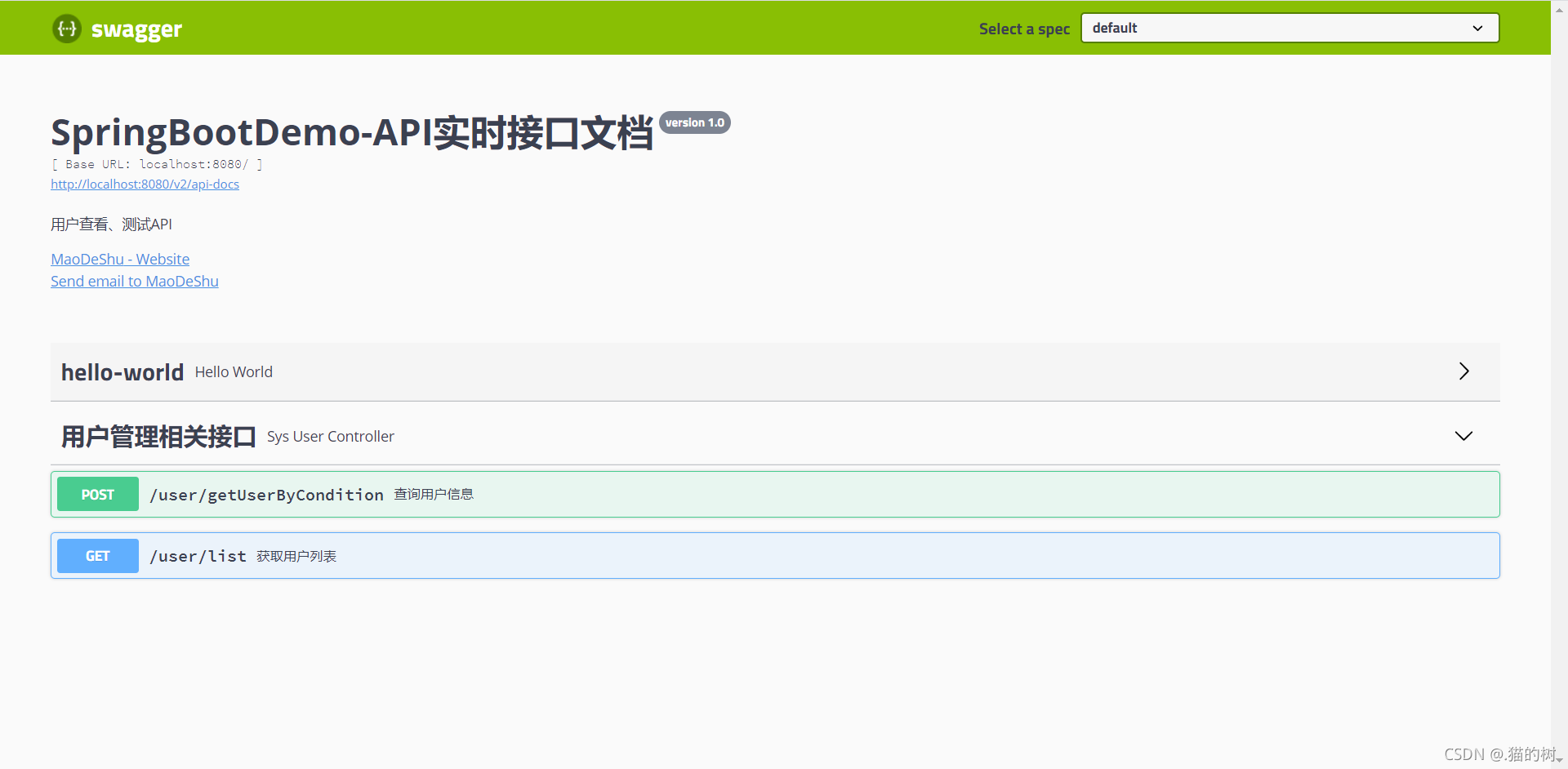Open the localhost:8080/v2/api-docs link
This screenshot has height=769, width=1568.
click(x=145, y=184)
